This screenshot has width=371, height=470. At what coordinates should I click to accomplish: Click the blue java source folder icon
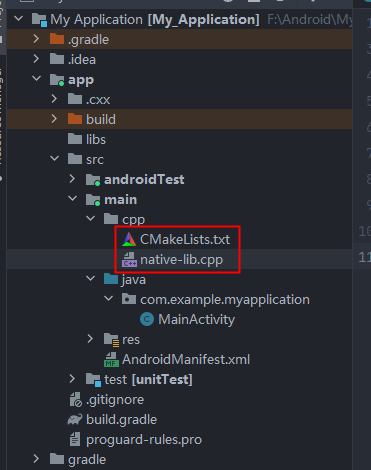(111, 279)
